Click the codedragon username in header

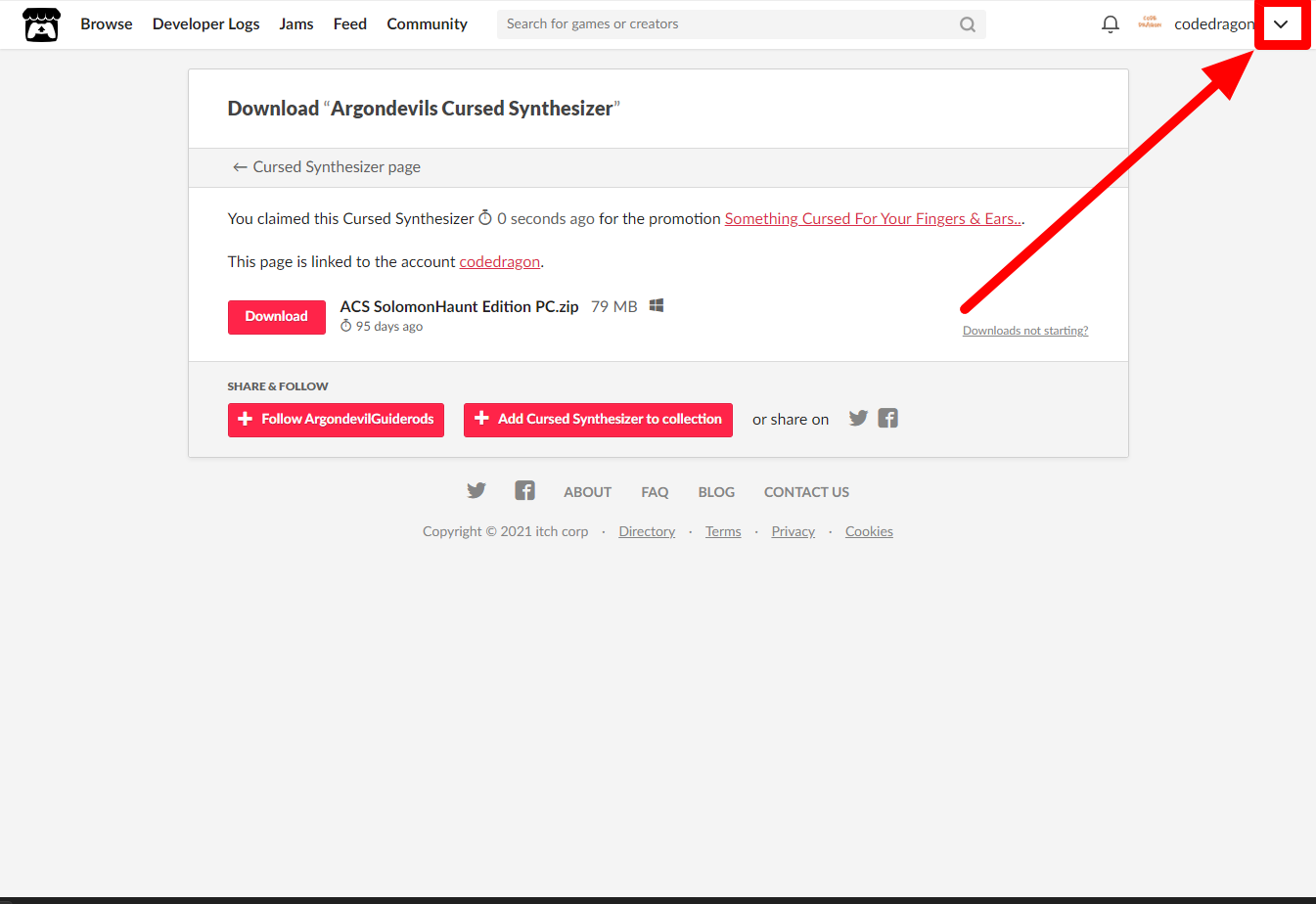1213,24
